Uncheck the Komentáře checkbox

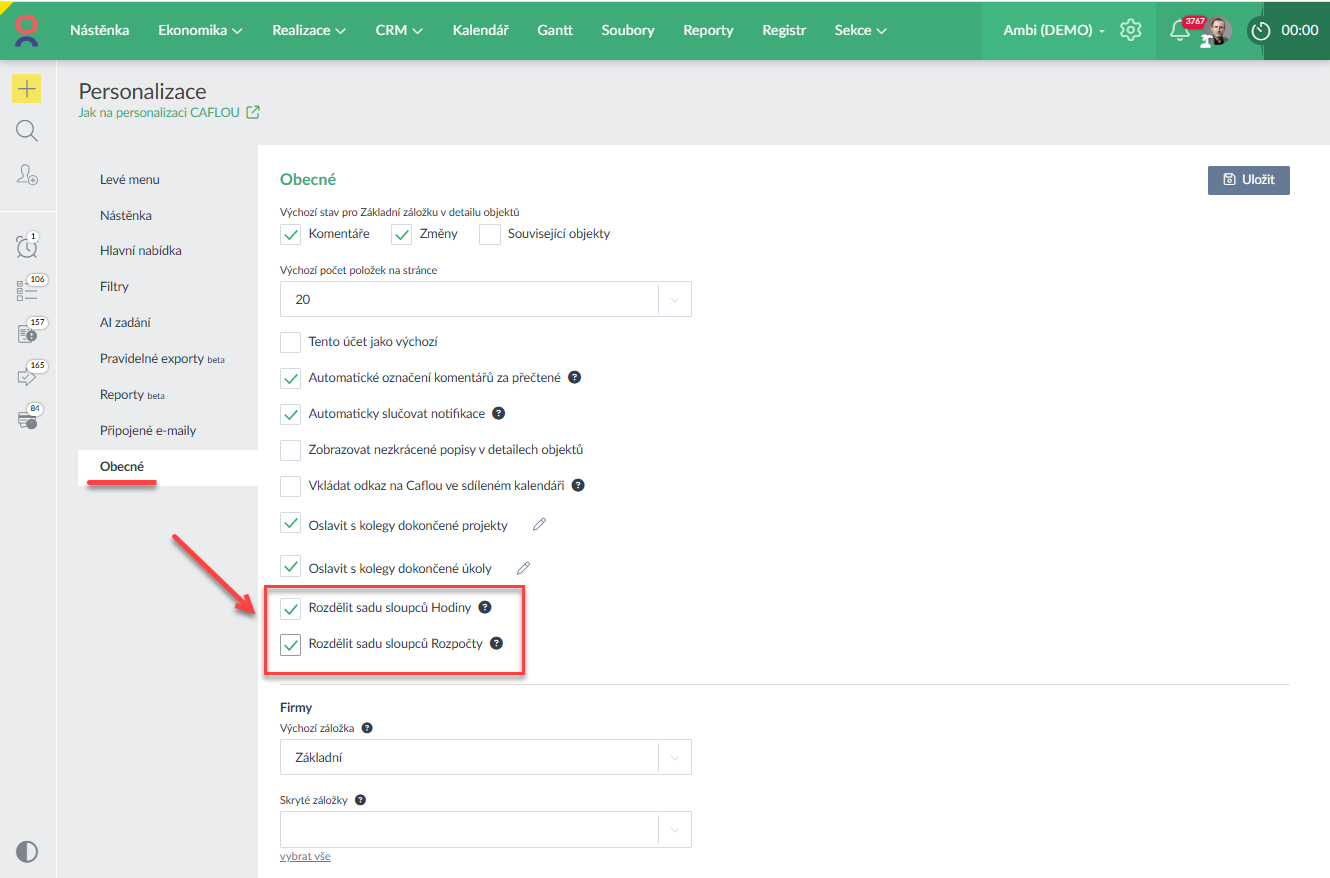[x=291, y=234]
